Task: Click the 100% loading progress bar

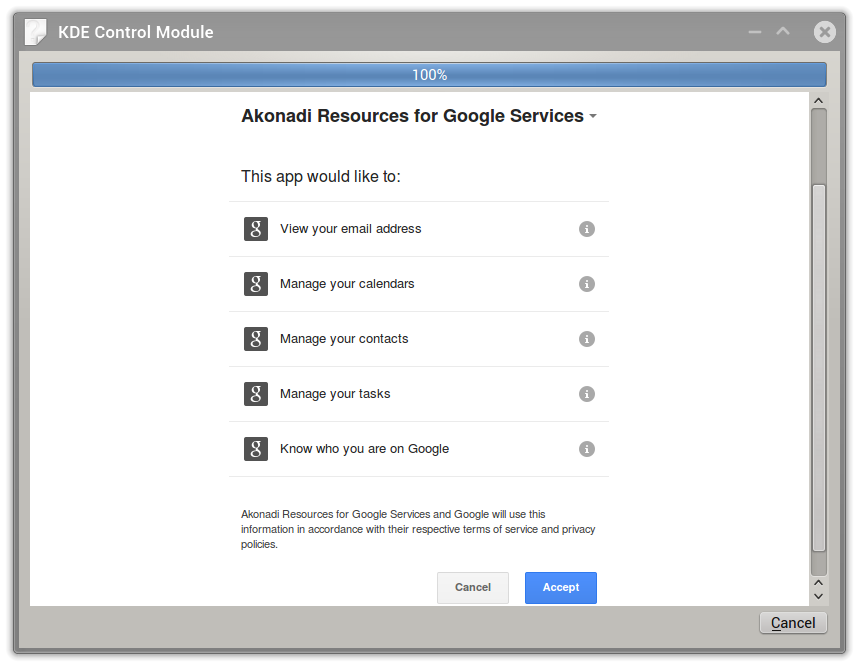Action: point(429,74)
